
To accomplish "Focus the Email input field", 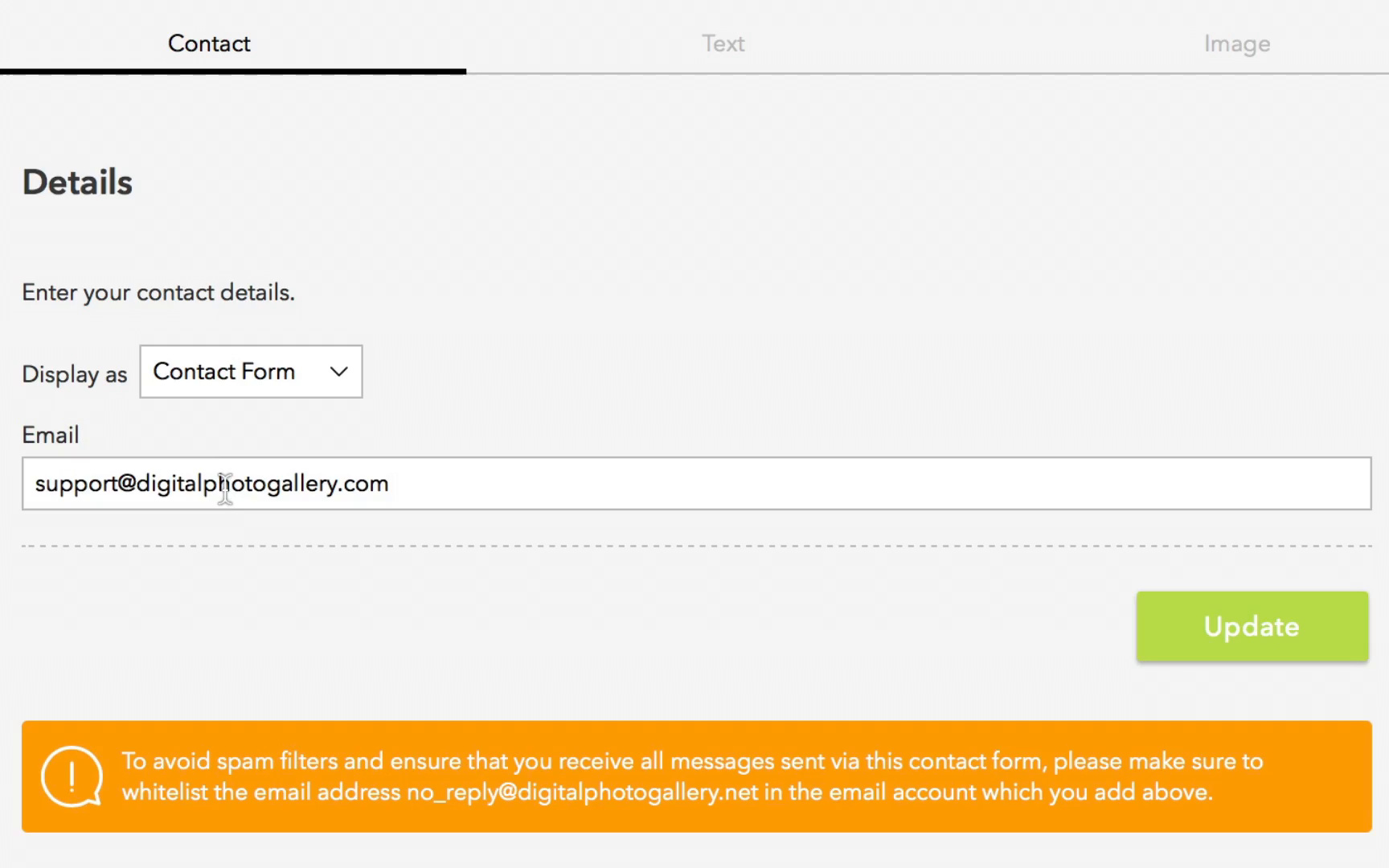I will (696, 483).
